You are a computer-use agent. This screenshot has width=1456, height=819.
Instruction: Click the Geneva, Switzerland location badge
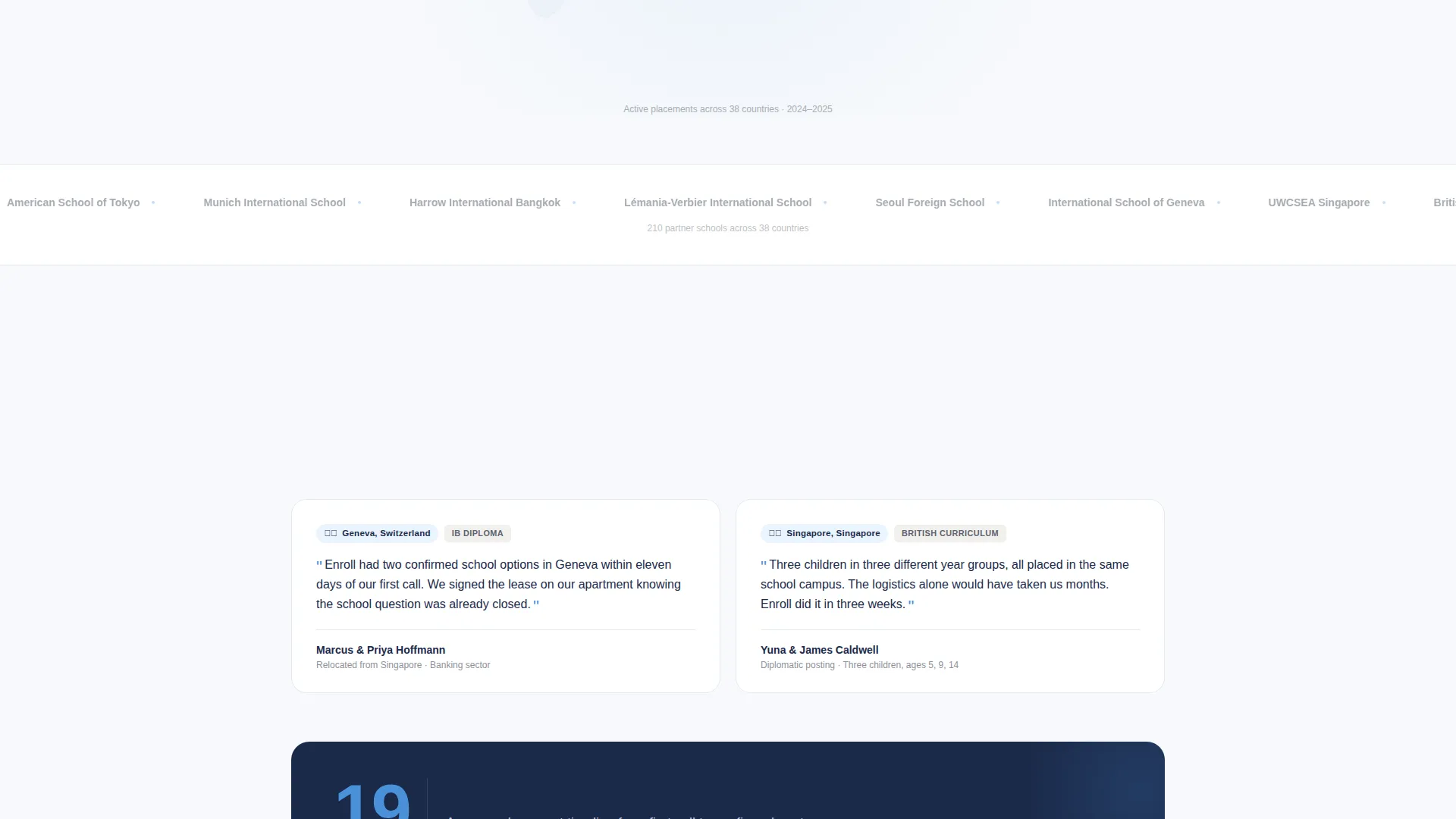click(x=377, y=533)
